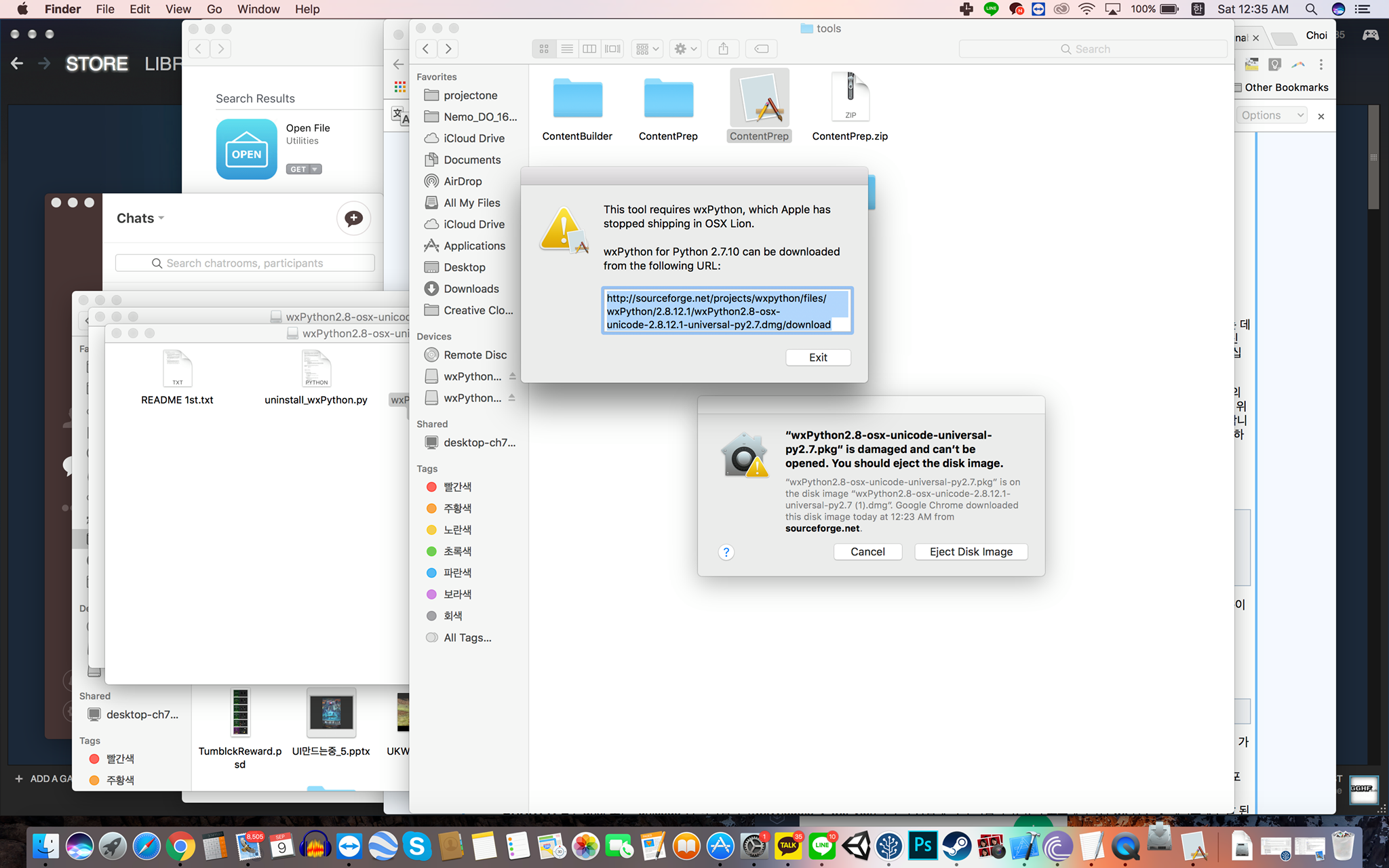This screenshot has width=1389, height=868.
Task: Click Eject Disk Image button
Action: (971, 552)
